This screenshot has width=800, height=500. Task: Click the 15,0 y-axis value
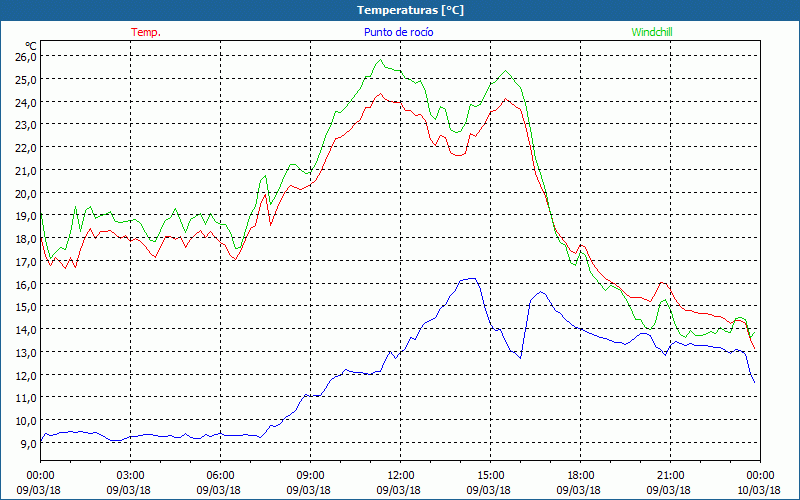tap(26, 307)
